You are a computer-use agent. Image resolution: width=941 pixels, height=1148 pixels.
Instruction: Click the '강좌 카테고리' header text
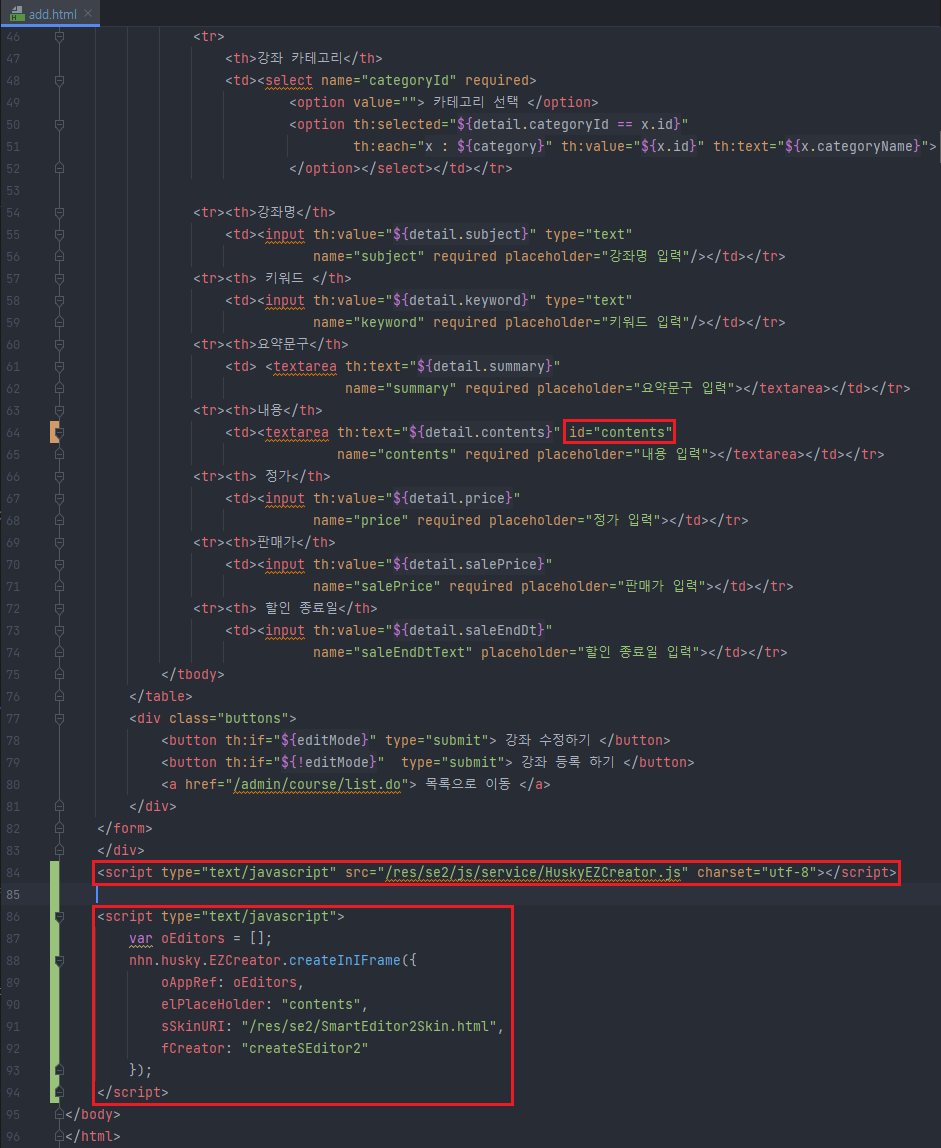[x=299, y=58]
